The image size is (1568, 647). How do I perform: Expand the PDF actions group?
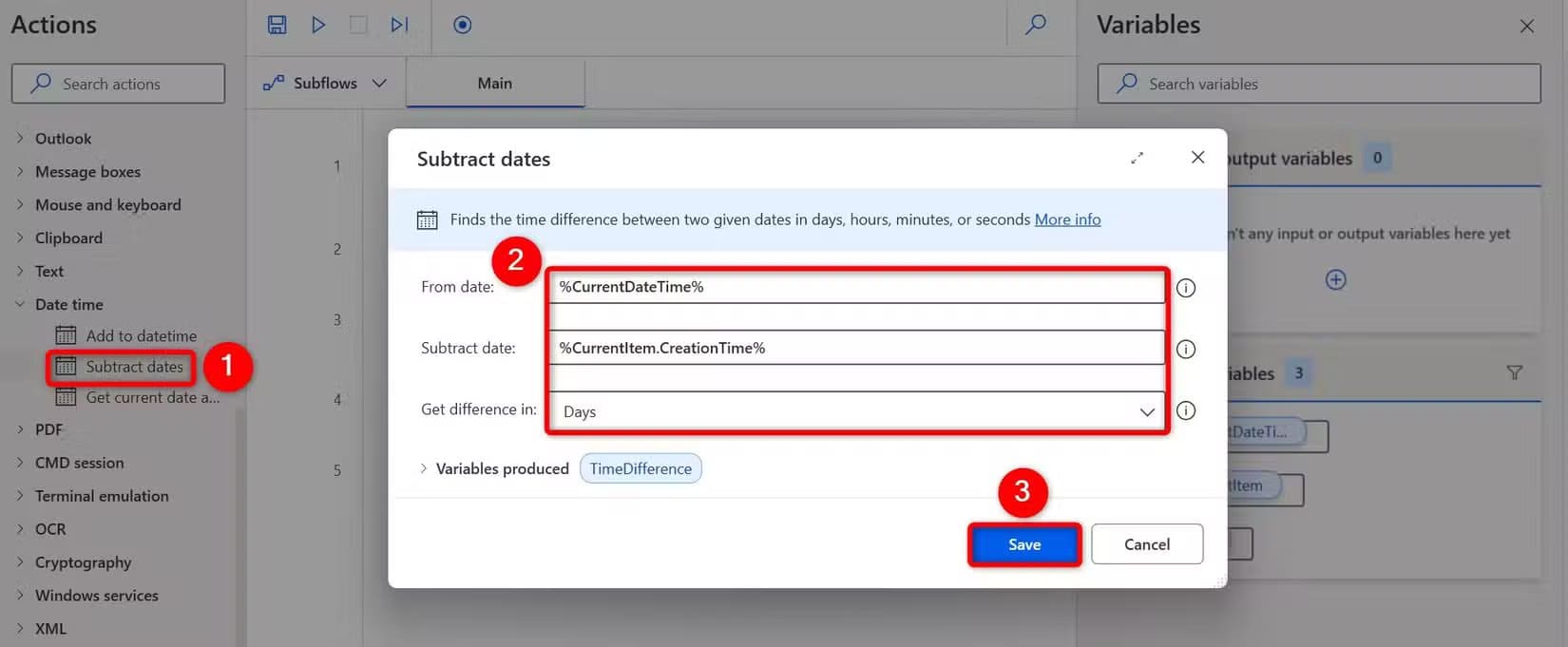coord(20,429)
